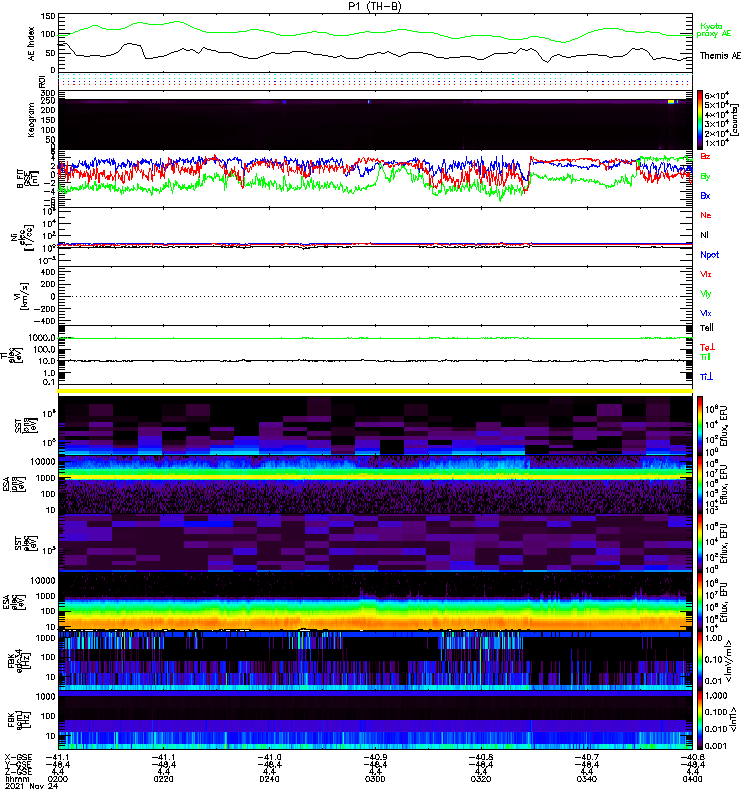The width and height of the screenshot is (750, 800).
Task: Click the date label 2021 Nov 24
Action: click(x=31, y=786)
